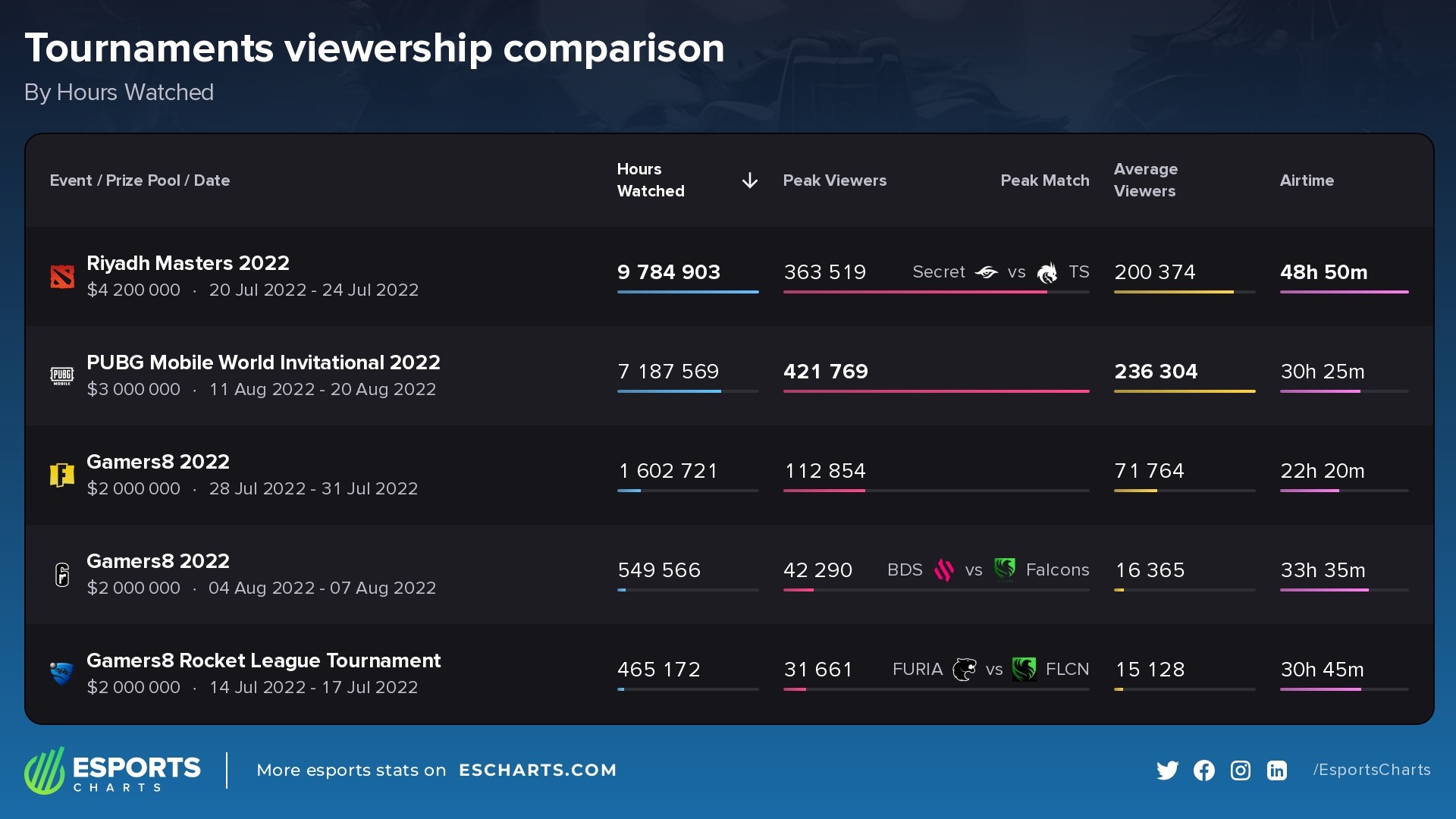Click the 465 172 hours watched value
This screenshot has height=819, width=1456.
click(659, 670)
